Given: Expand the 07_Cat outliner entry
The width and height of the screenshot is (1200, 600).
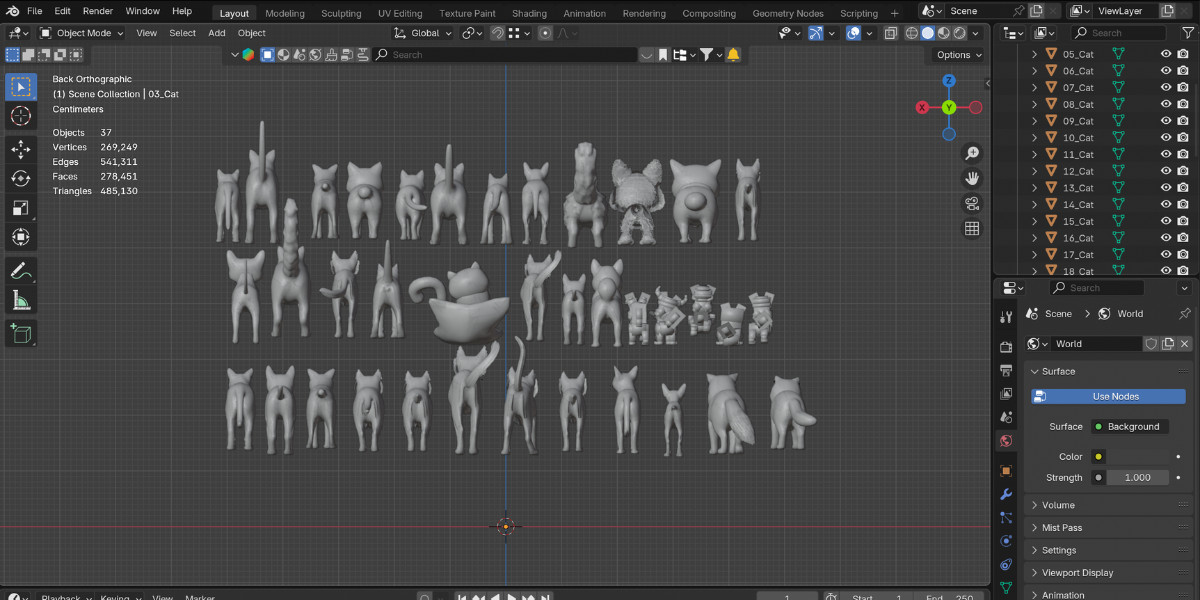Looking at the screenshot, I should tap(1035, 88).
